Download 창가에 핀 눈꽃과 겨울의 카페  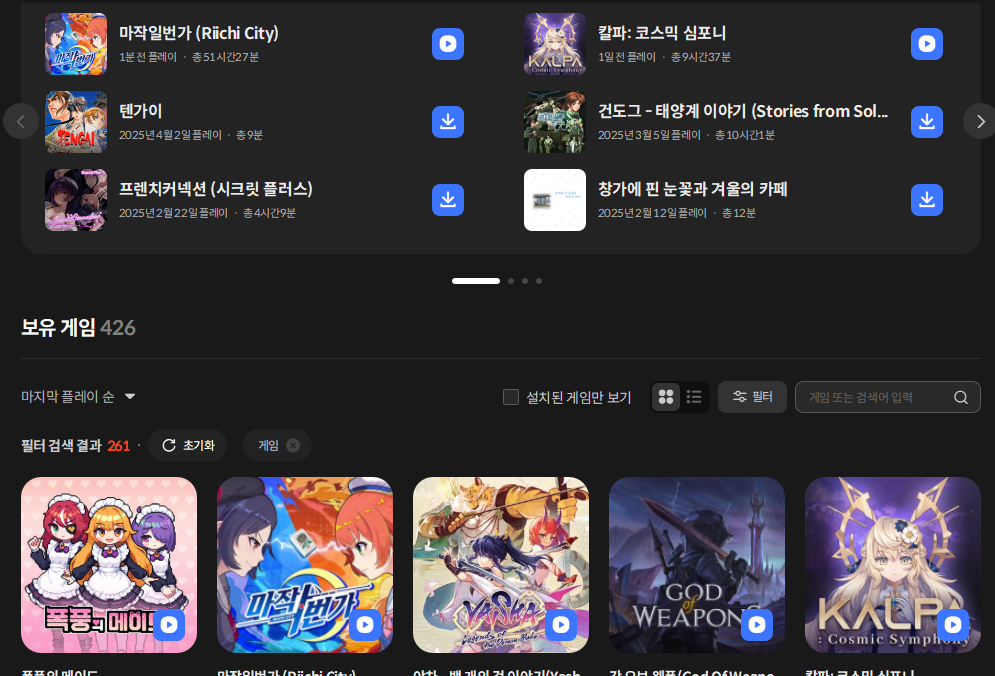coord(926,200)
